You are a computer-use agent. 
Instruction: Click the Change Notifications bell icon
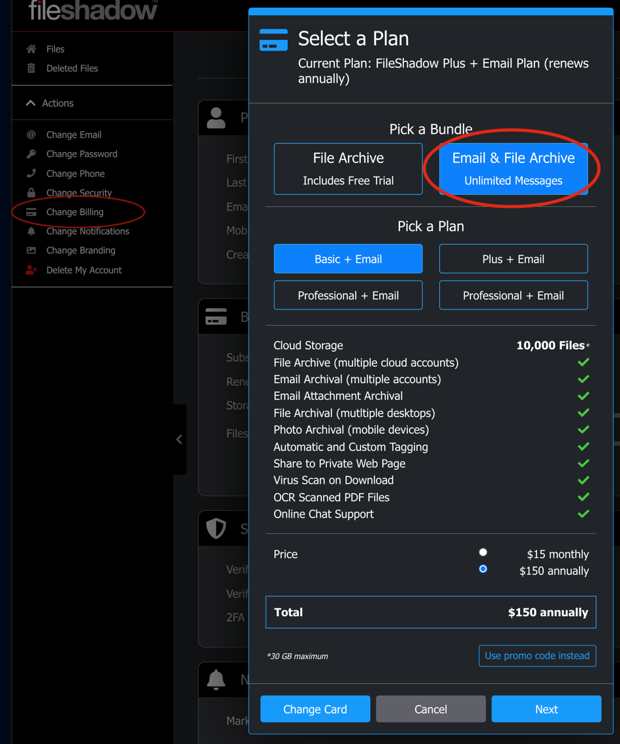pyautogui.click(x=31, y=231)
